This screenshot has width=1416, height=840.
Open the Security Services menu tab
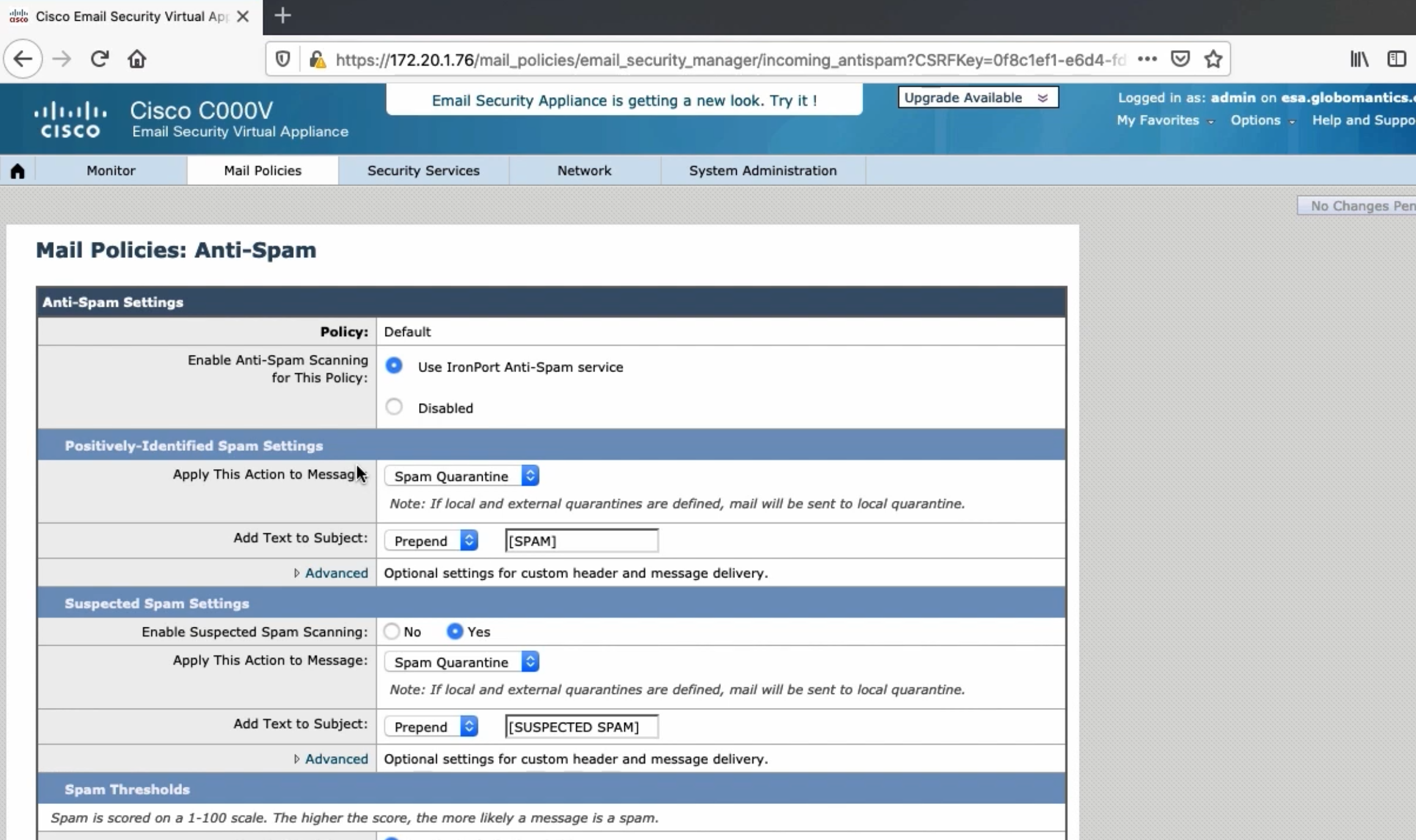(423, 170)
